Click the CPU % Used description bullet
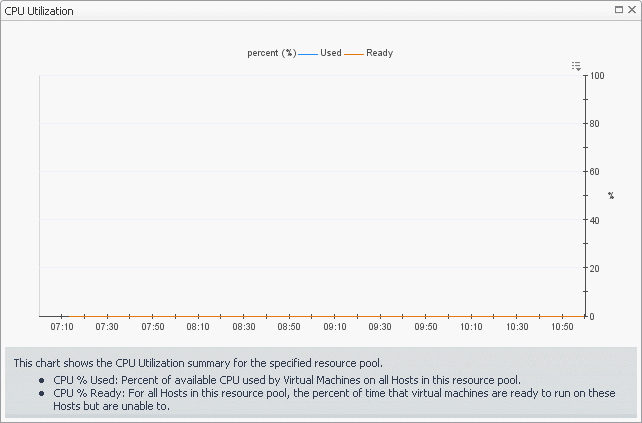 [x=286, y=380]
